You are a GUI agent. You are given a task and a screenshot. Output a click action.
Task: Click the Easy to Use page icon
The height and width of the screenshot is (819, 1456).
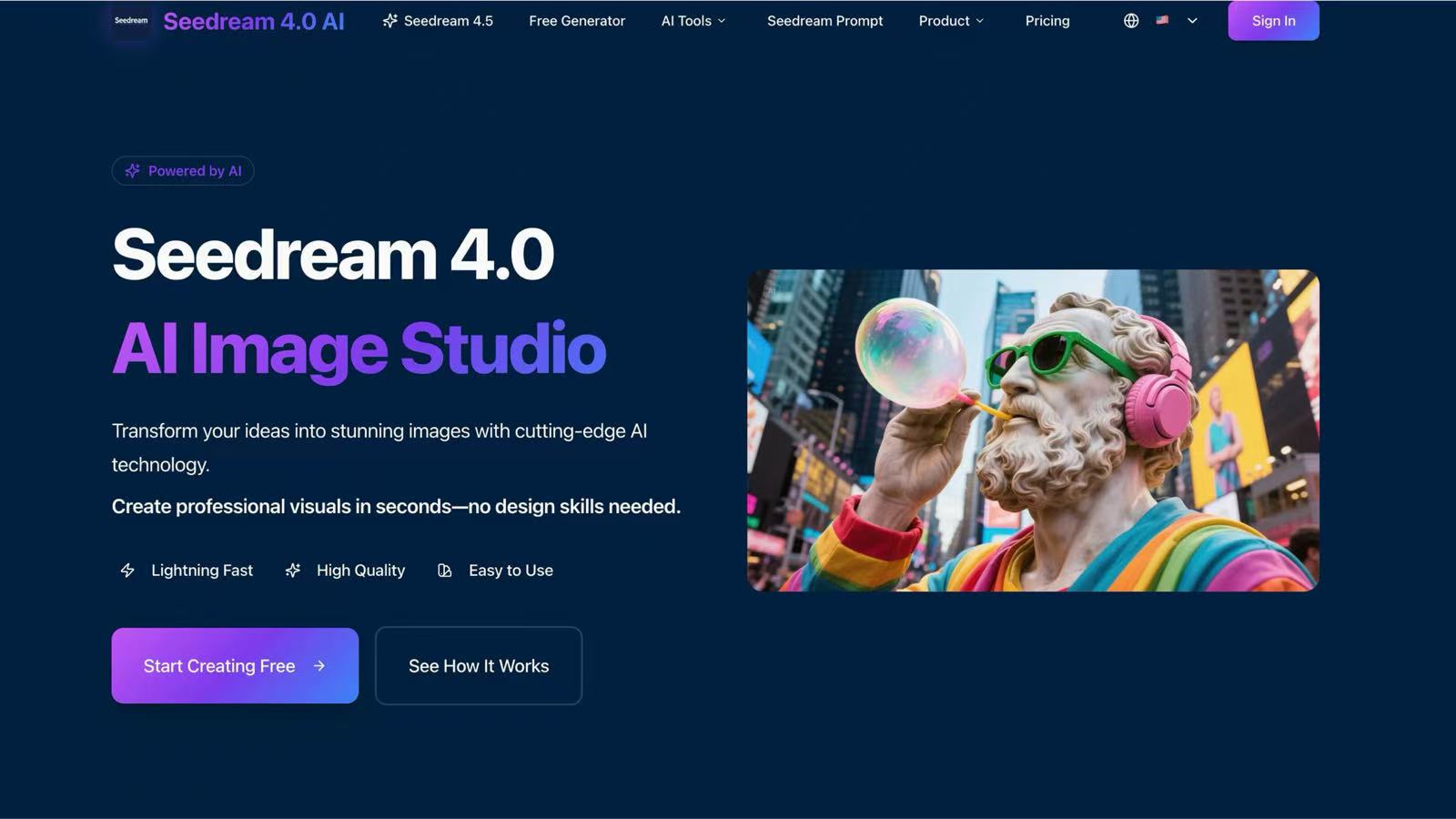tap(445, 571)
